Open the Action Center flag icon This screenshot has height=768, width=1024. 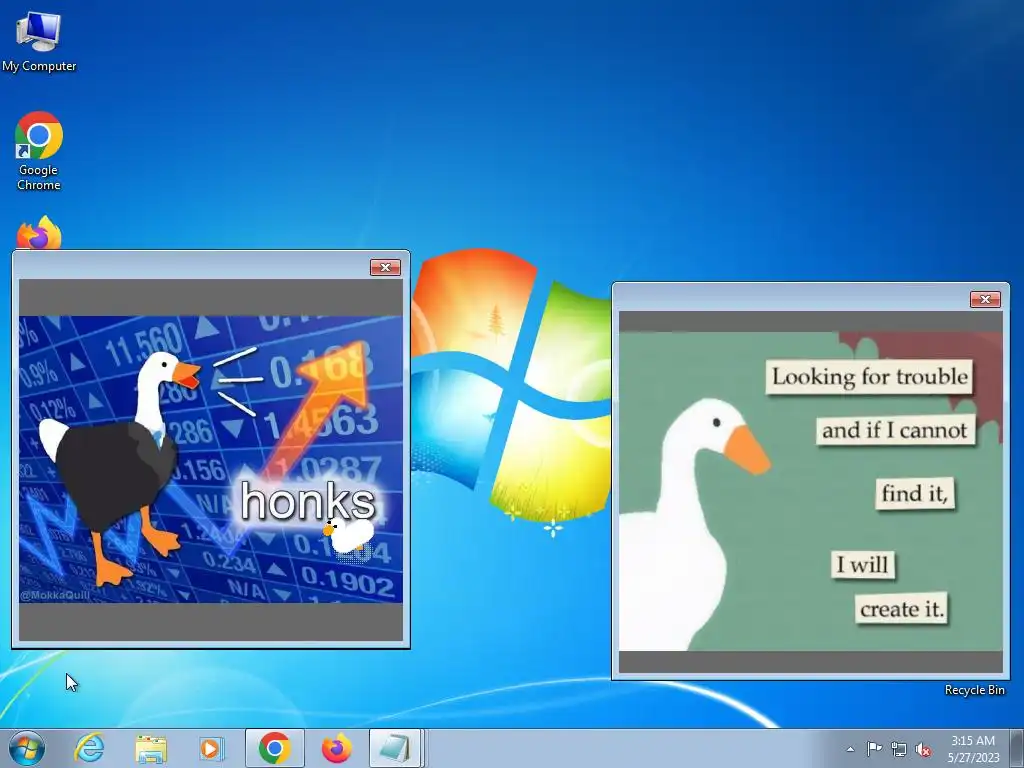(874, 748)
